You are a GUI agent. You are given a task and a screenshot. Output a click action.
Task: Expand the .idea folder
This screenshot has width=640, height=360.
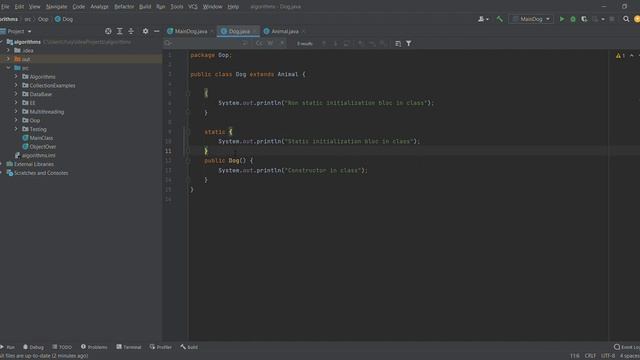tap(8, 50)
